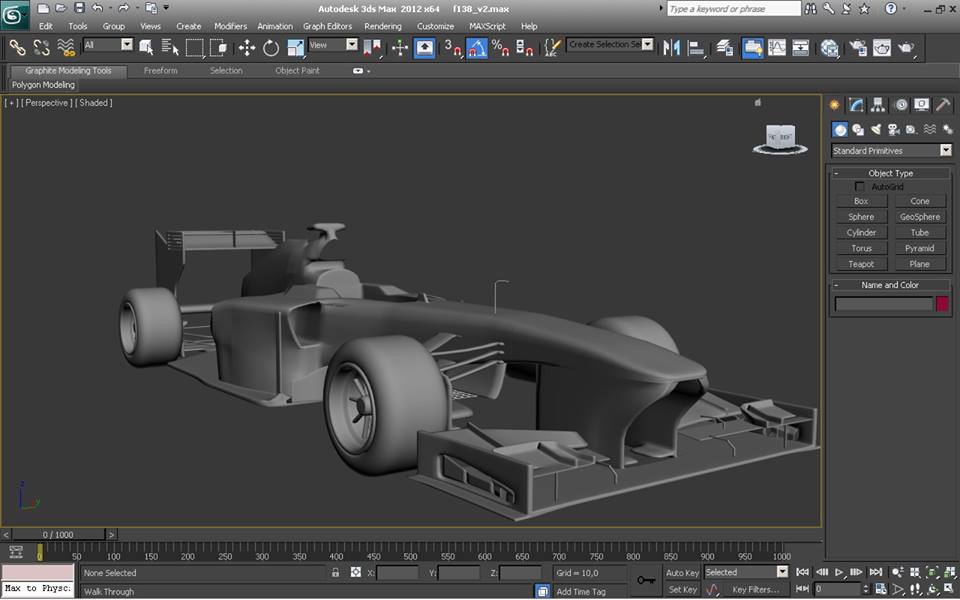Click the Torus object button
The width and height of the screenshot is (960, 600).
(x=861, y=249)
